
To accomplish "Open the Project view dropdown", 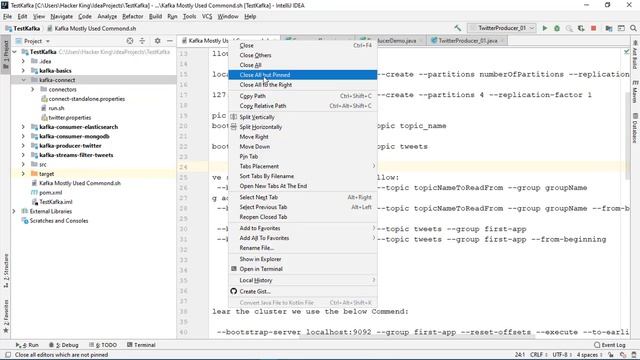I will point(33,41).
